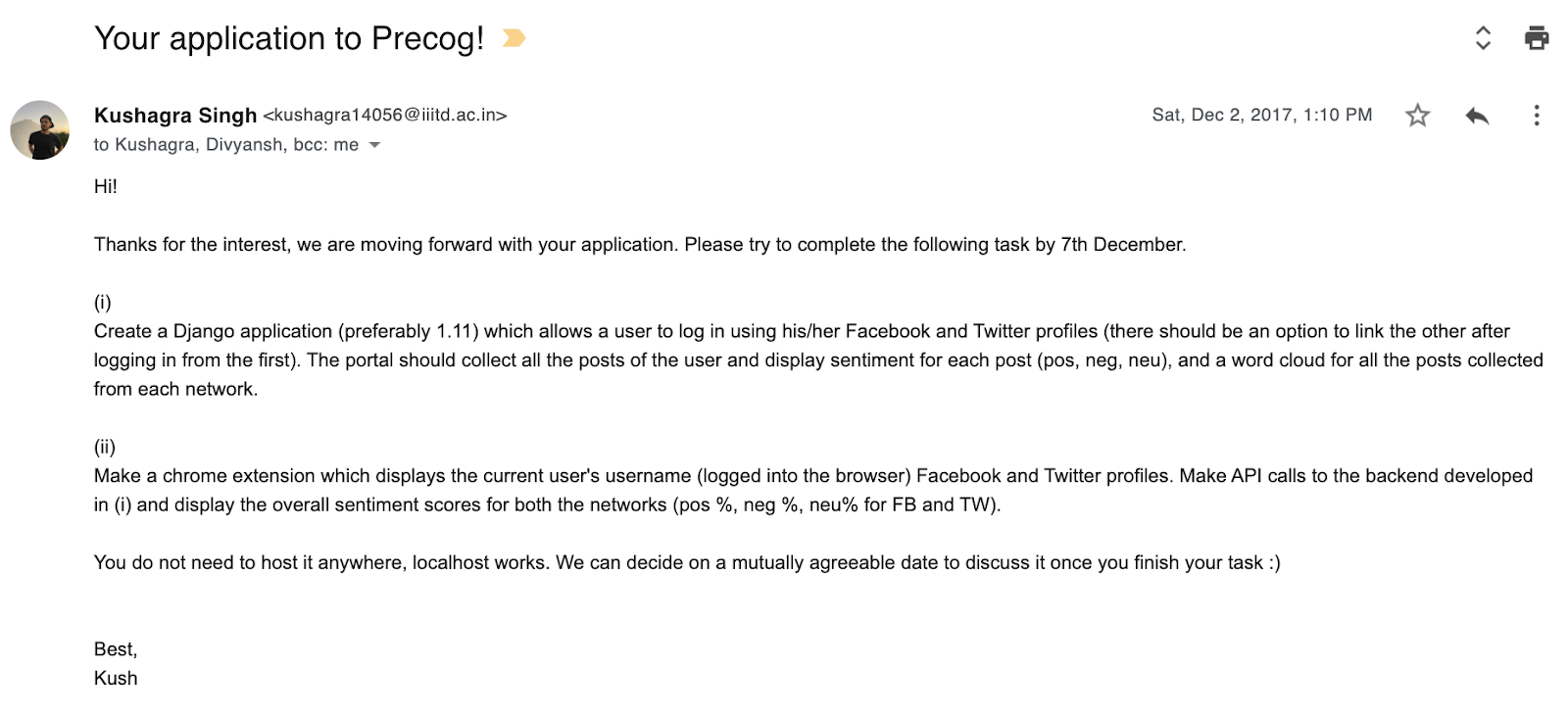
Task: Toggle the yellow importance marker
Action: coord(514,38)
